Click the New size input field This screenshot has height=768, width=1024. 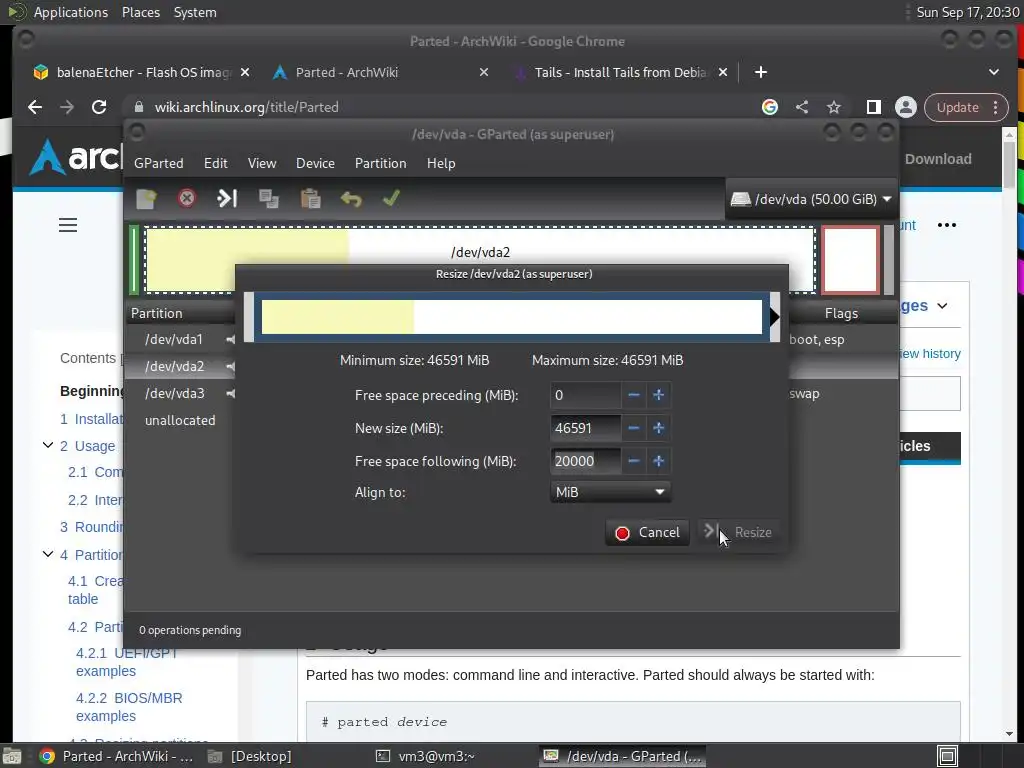pyautogui.click(x=585, y=428)
